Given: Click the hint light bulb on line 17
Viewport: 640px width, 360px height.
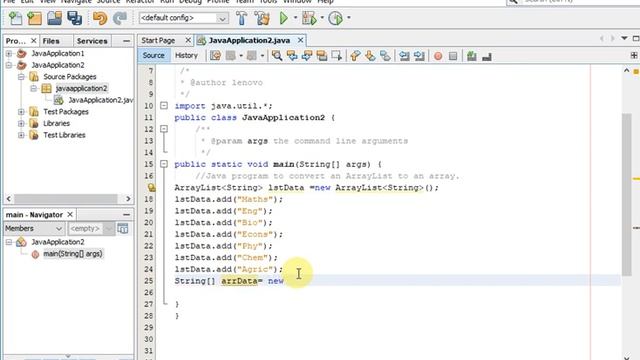Looking at the screenshot, I should 151,187.
